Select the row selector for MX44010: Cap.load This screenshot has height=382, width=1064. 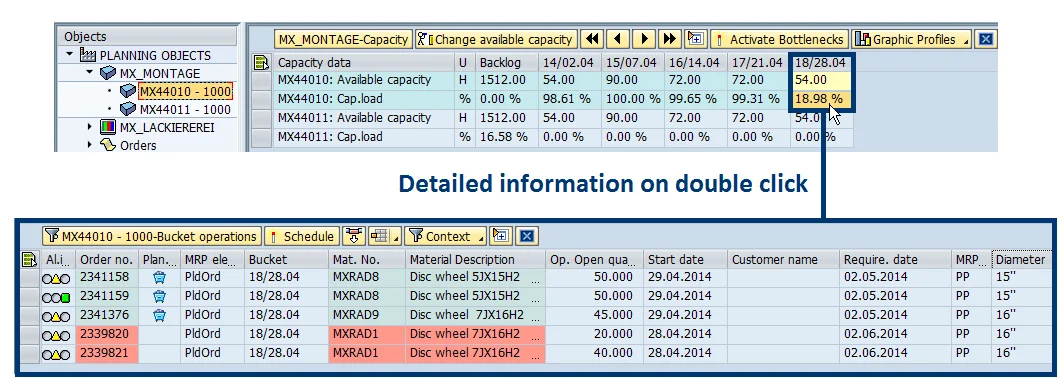coord(261,99)
